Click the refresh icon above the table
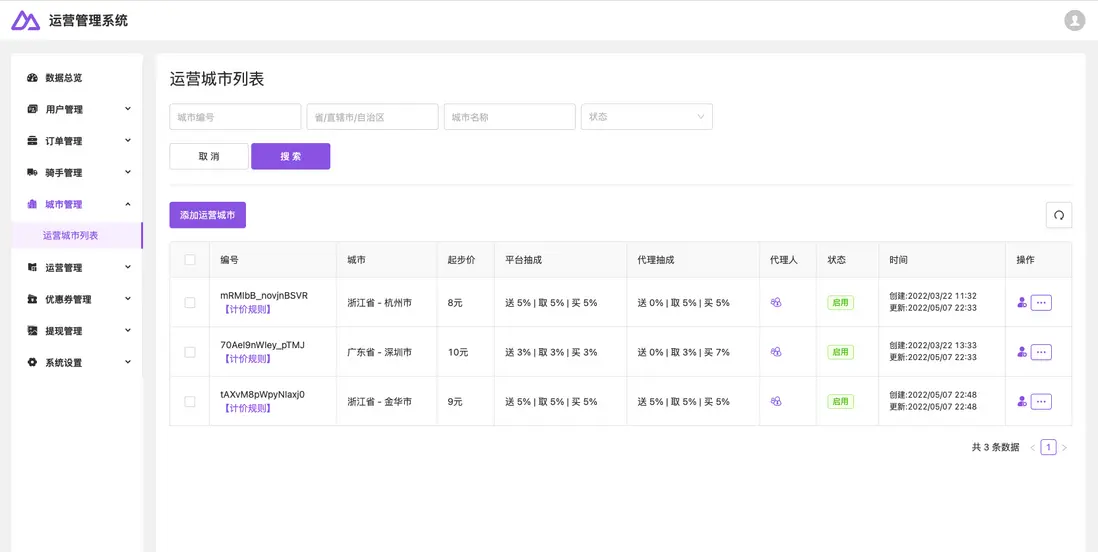The width and height of the screenshot is (1098, 552). [1058, 215]
